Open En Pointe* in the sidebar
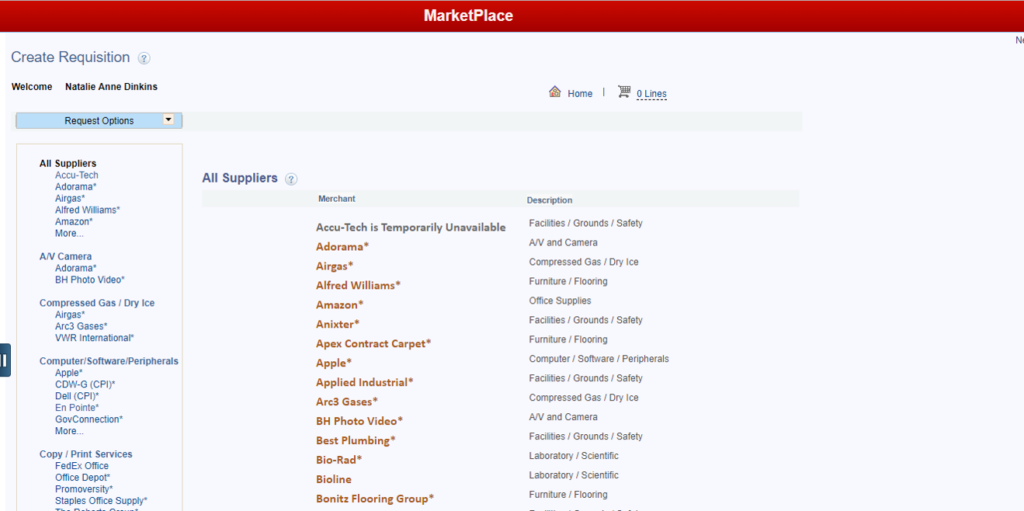 click(77, 408)
